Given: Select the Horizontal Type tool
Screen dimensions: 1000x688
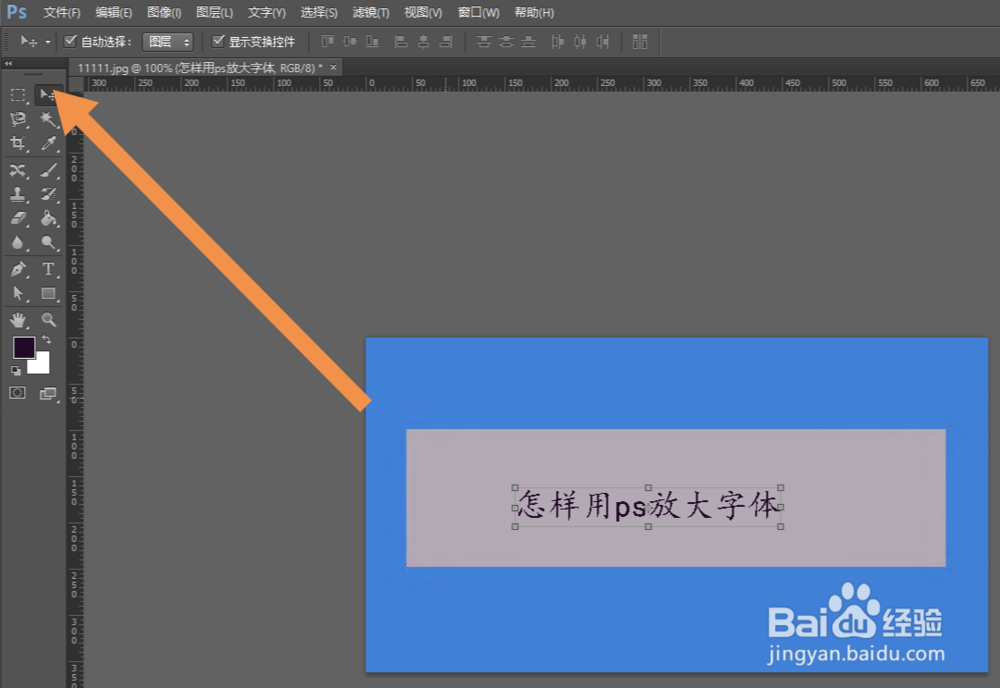Looking at the screenshot, I should click(48, 269).
